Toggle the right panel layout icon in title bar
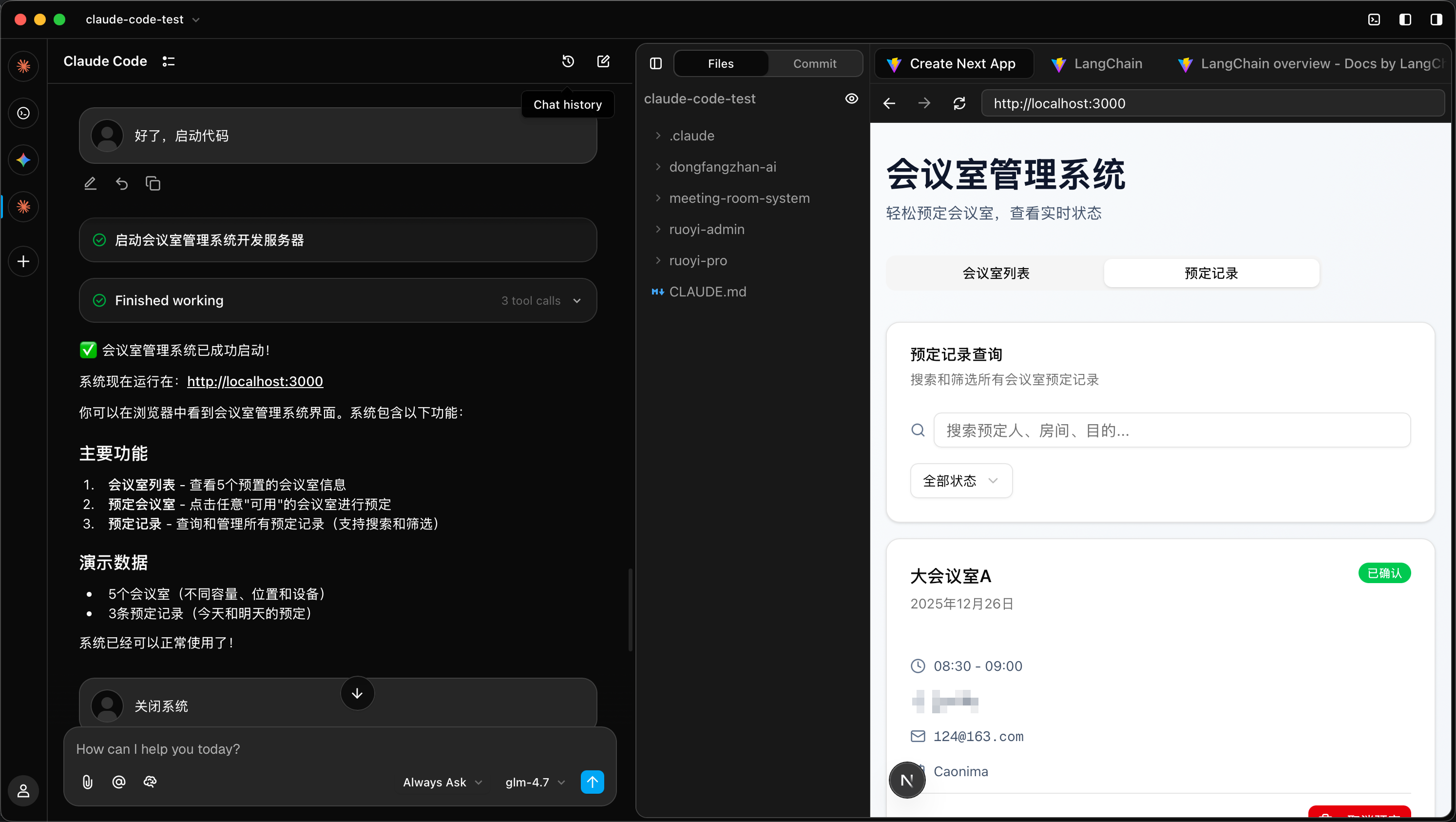The image size is (1456, 822). (x=1436, y=20)
